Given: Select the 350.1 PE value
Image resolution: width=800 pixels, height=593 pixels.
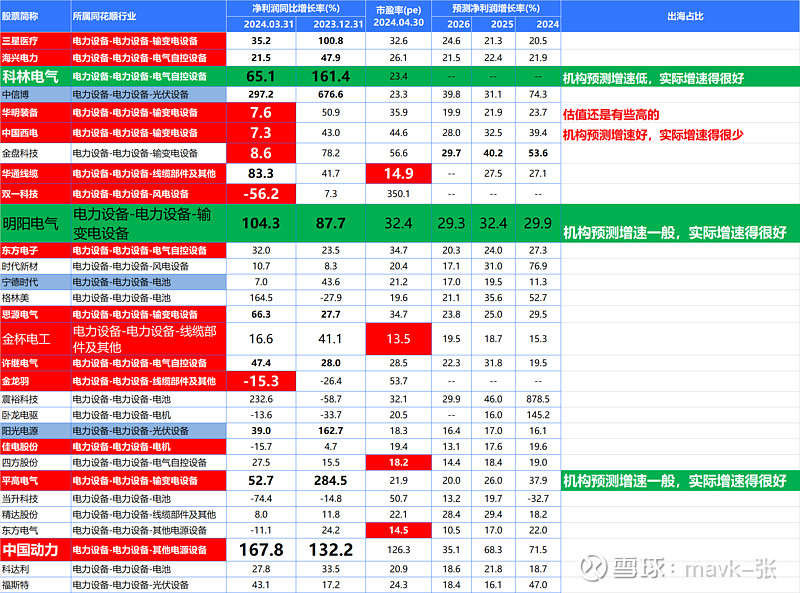Looking at the screenshot, I should [398, 194].
